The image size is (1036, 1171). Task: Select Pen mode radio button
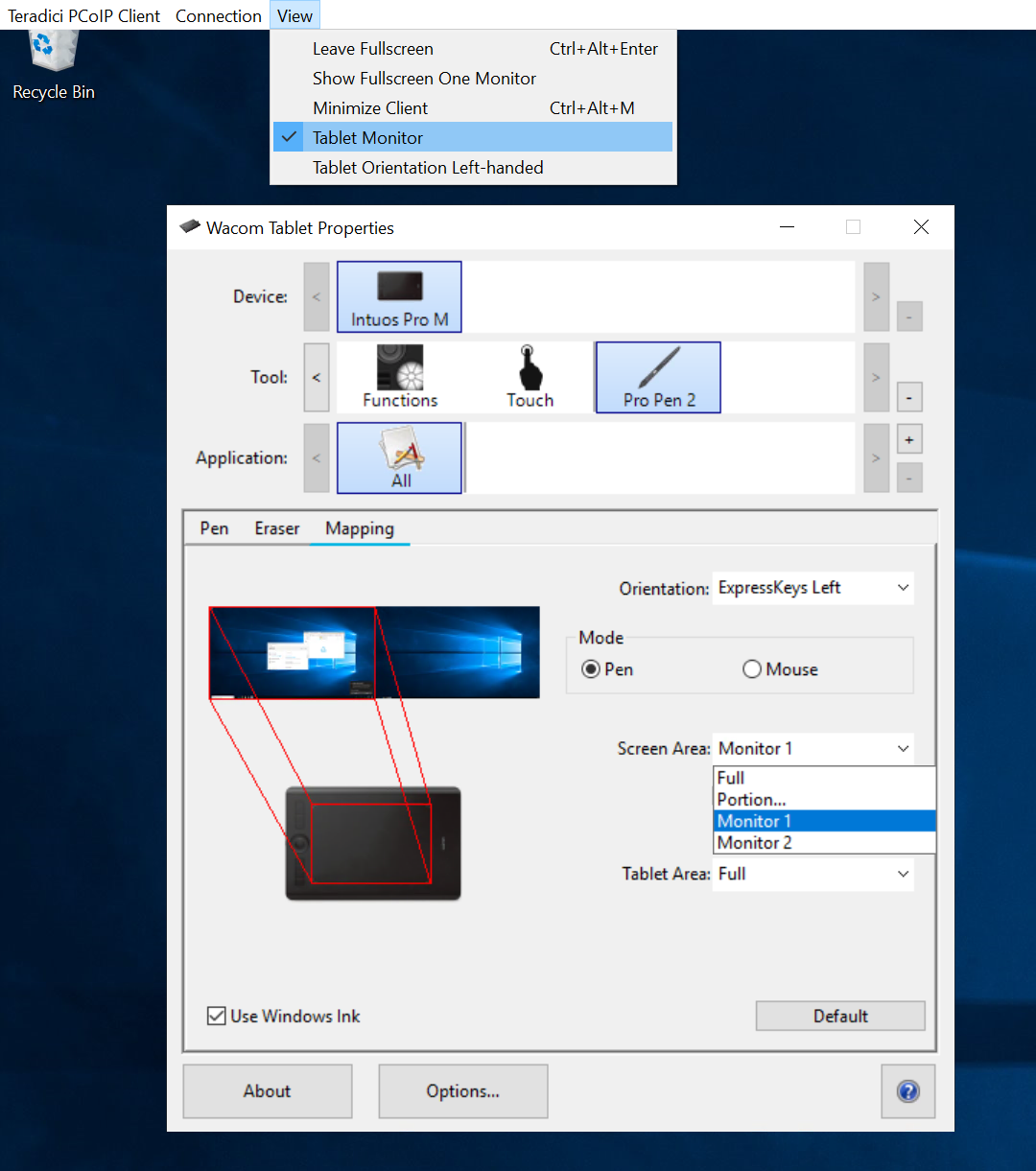point(591,669)
